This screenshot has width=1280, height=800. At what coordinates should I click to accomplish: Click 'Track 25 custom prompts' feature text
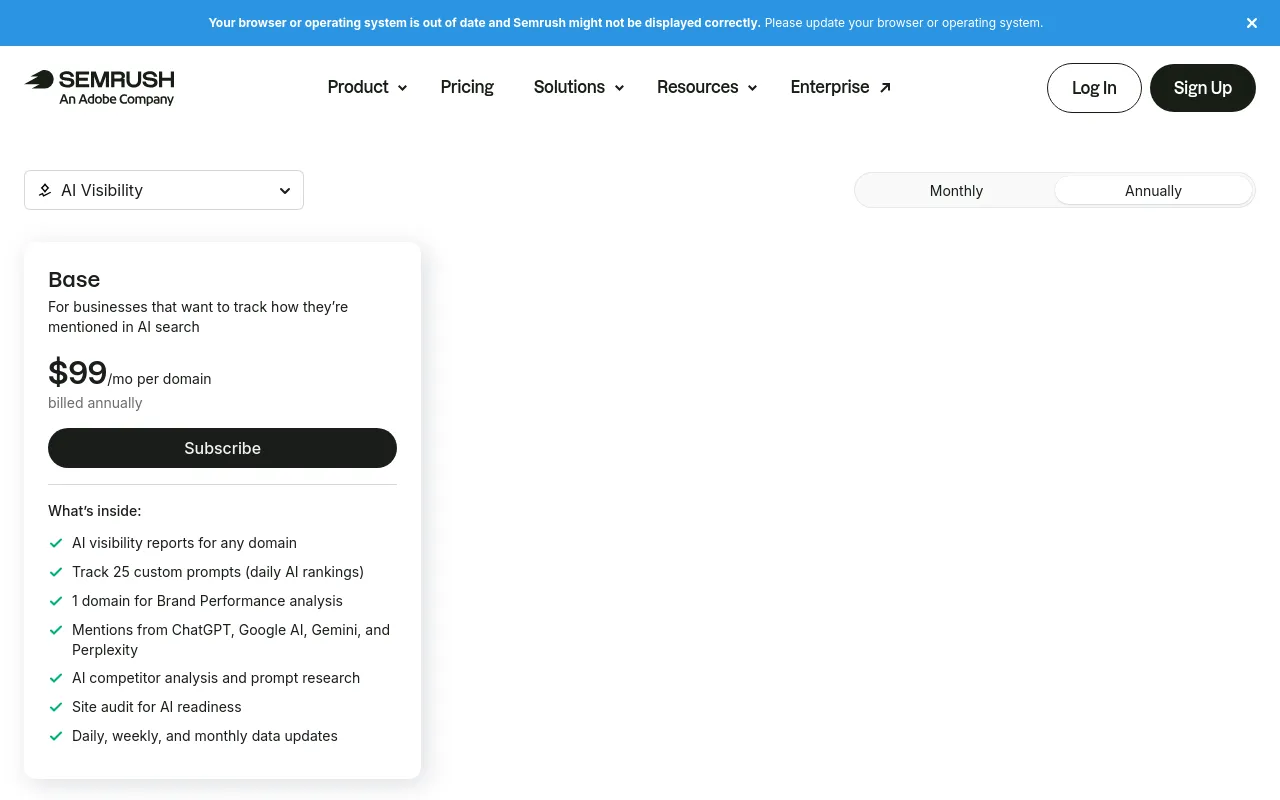click(218, 572)
